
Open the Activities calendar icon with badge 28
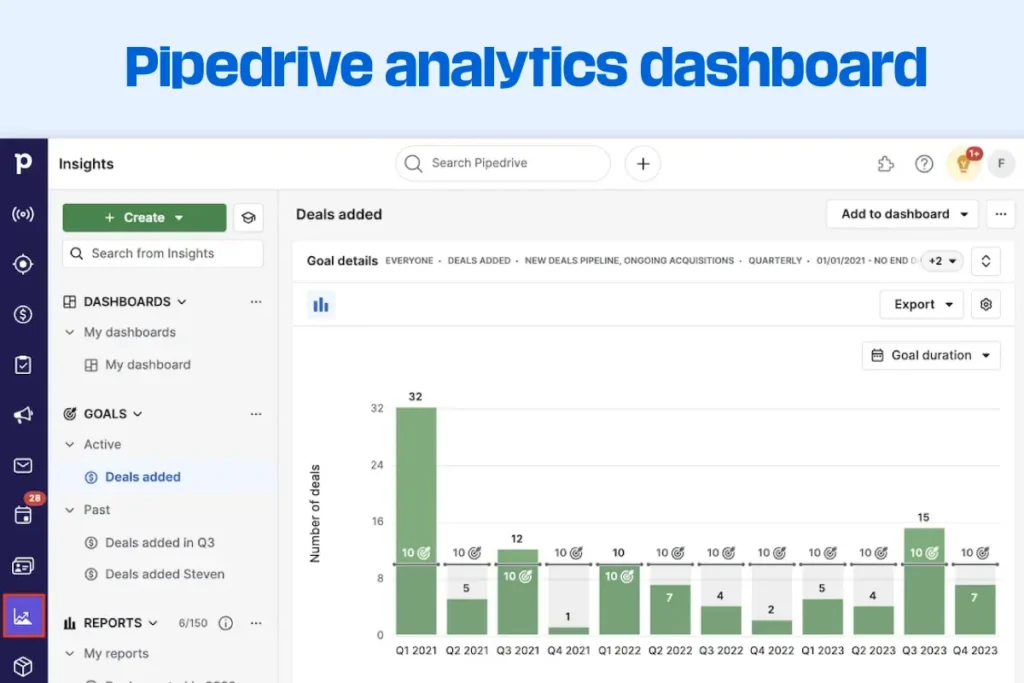(x=23, y=515)
